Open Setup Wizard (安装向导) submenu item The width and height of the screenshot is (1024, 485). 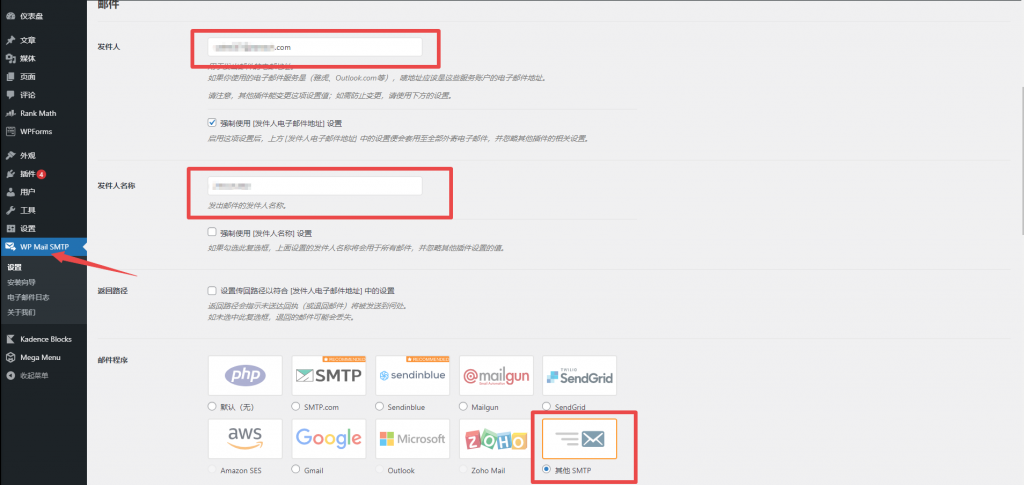point(21,282)
